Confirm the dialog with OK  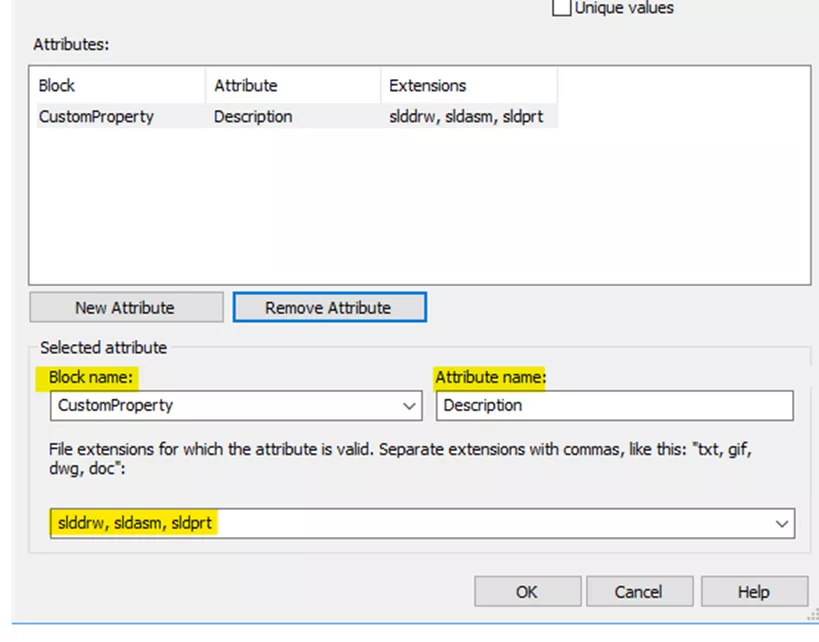pyautogui.click(x=528, y=591)
